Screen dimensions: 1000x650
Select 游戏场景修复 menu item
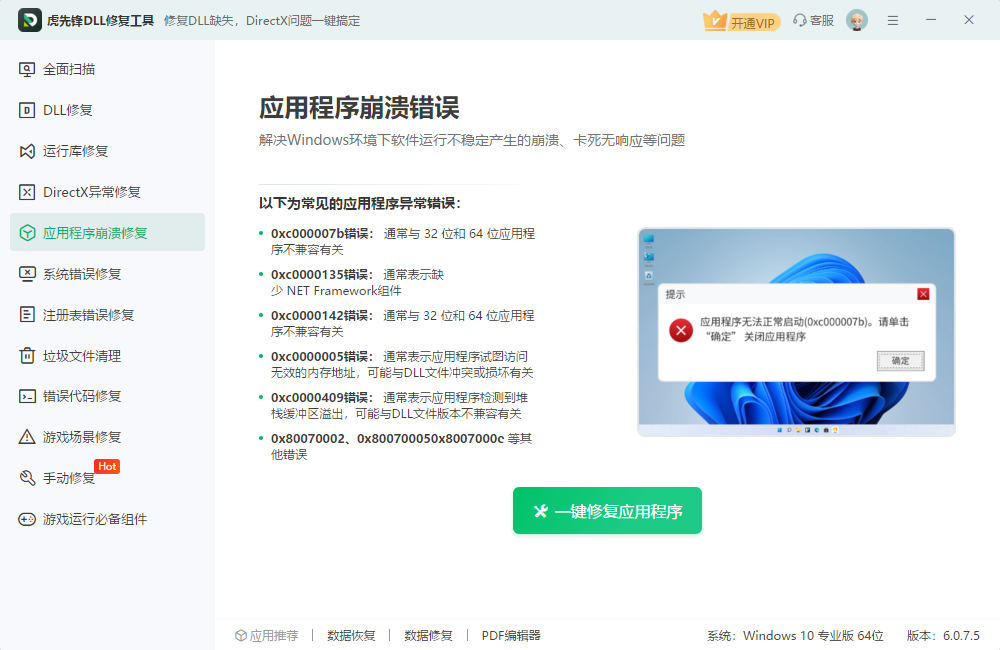click(107, 437)
